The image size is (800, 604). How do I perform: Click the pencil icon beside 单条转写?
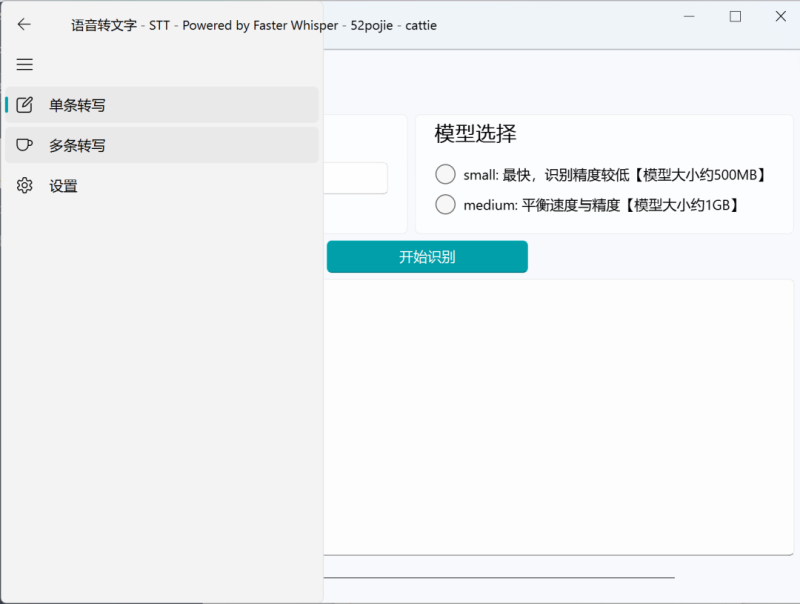tap(24, 105)
